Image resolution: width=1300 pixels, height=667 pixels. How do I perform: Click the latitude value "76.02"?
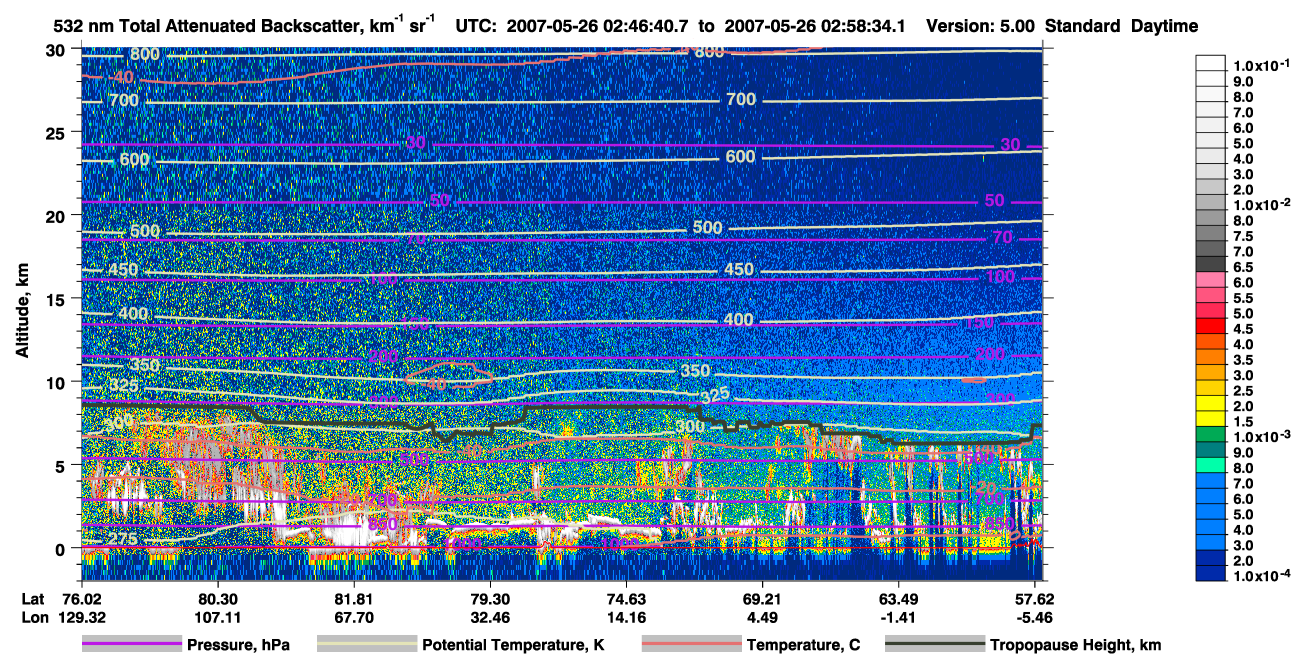80,598
